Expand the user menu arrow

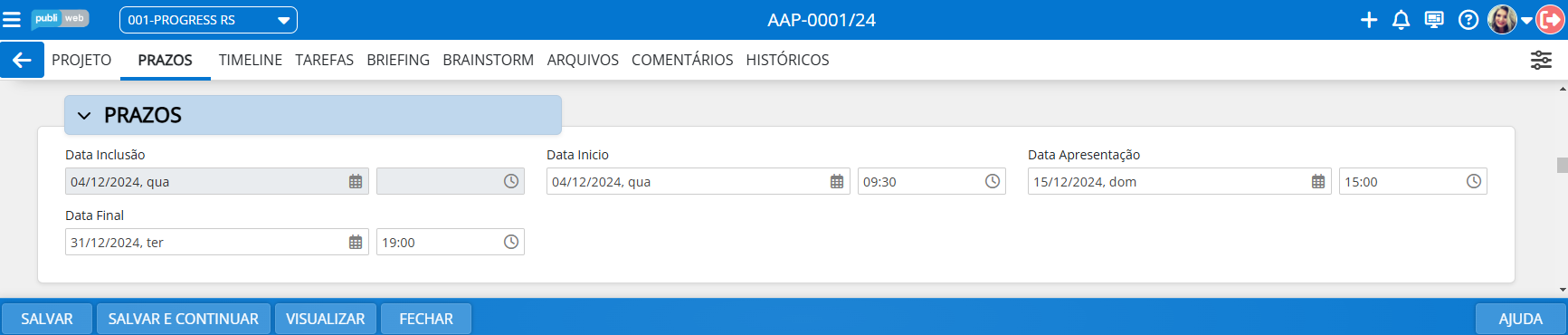click(x=1526, y=20)
